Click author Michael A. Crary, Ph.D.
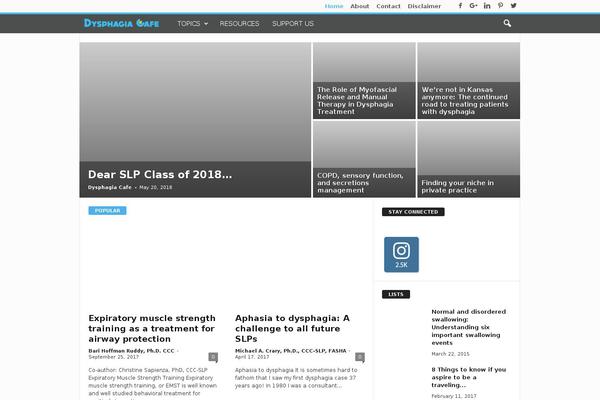The image size is (600, 400). [291, 351]
